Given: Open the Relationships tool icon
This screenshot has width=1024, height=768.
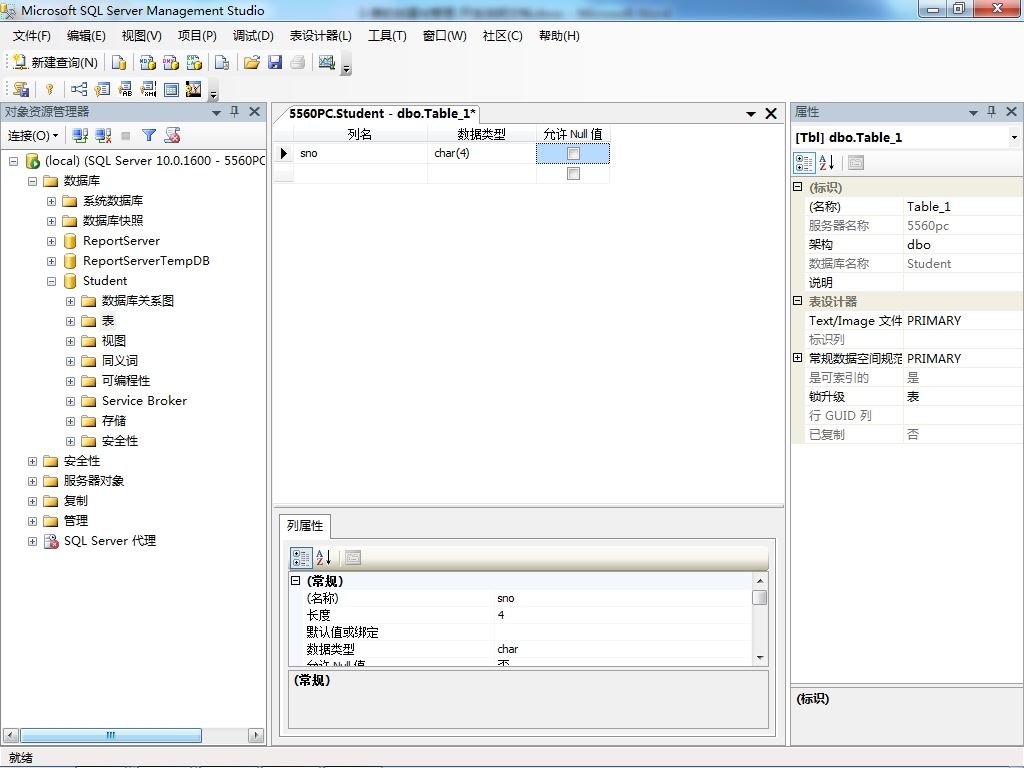Looking at the screenshot, I should click(79, 89).
